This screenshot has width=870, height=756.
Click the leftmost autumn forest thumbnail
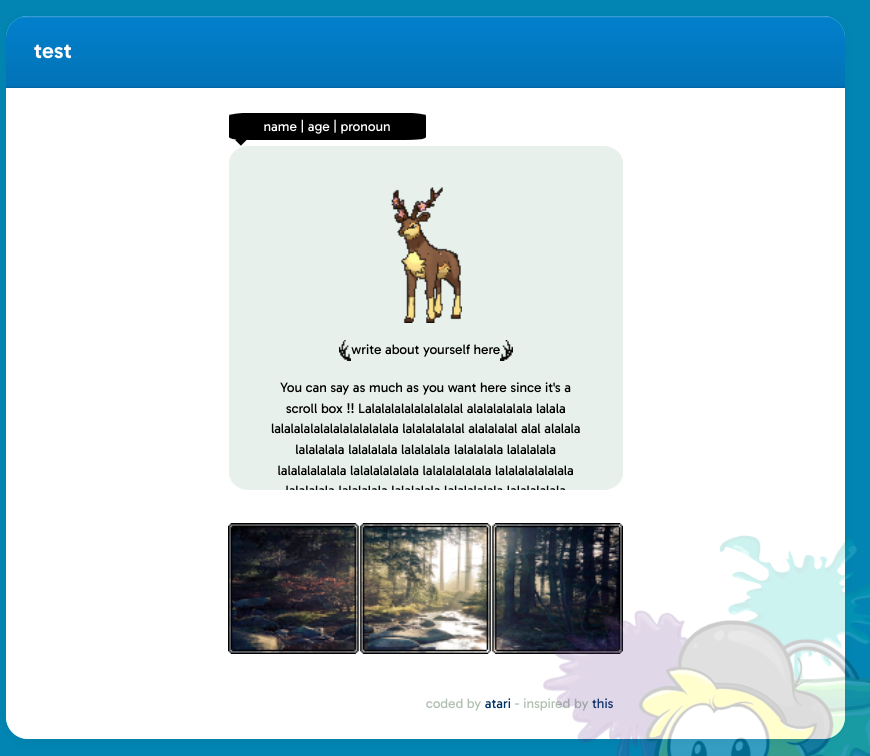pyautogui.click(x=293, y=588)
